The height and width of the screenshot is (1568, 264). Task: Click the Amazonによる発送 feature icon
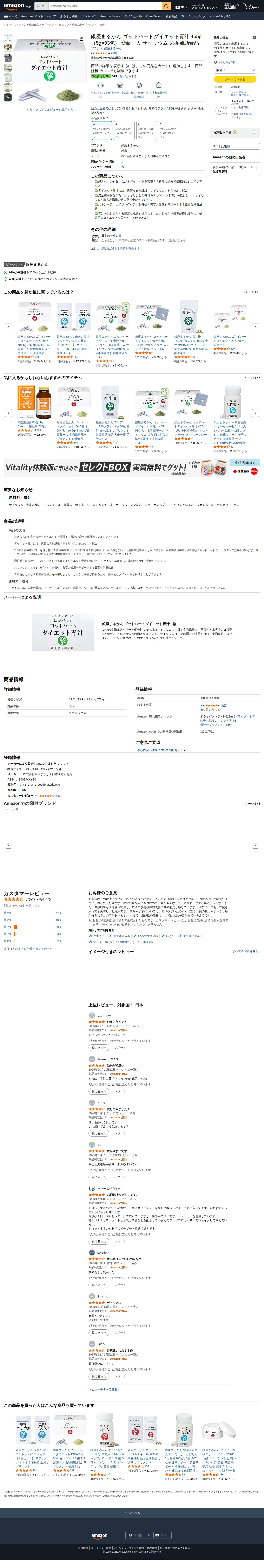[101, 85]
